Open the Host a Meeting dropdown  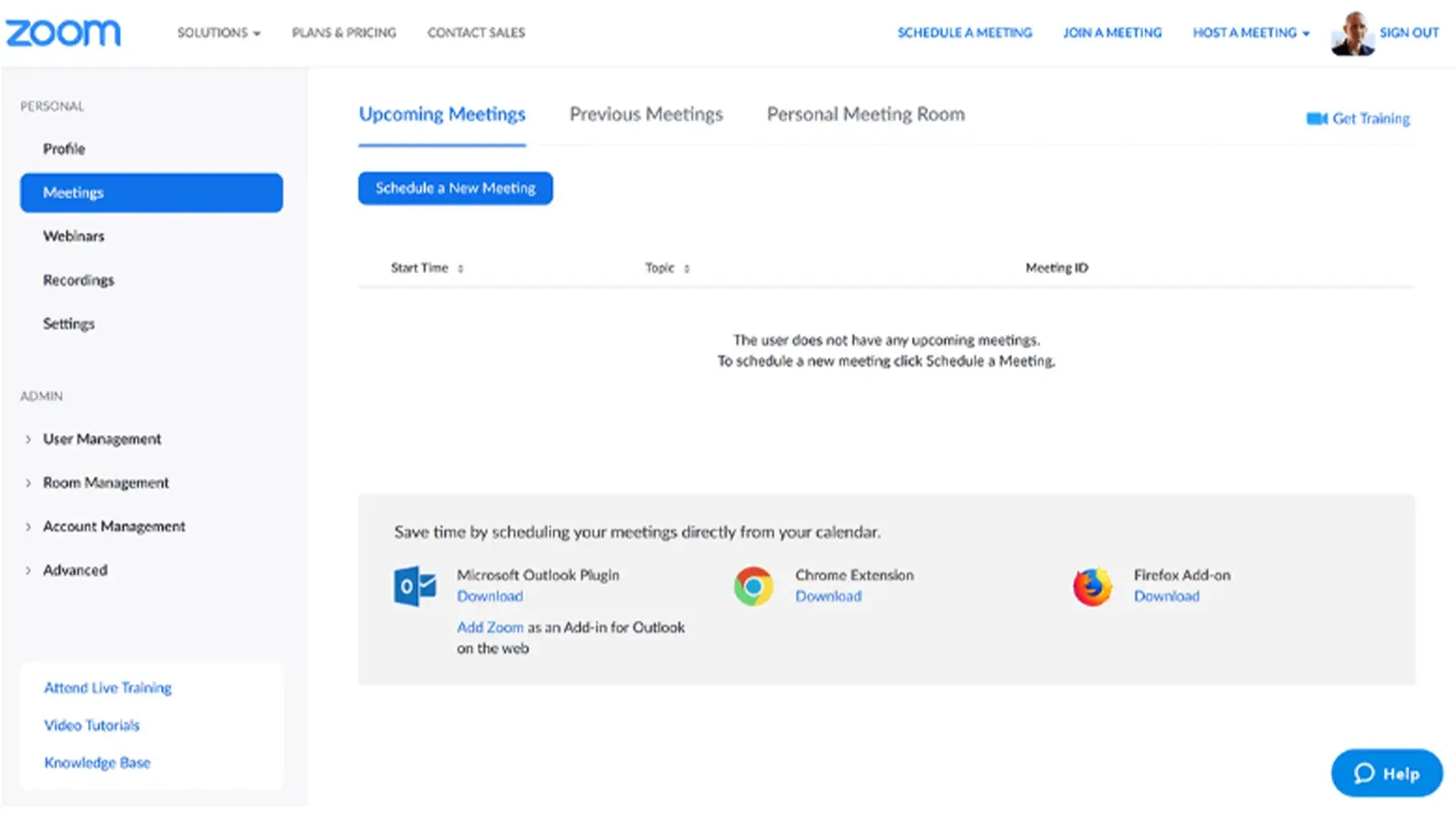coord(1251,33)
